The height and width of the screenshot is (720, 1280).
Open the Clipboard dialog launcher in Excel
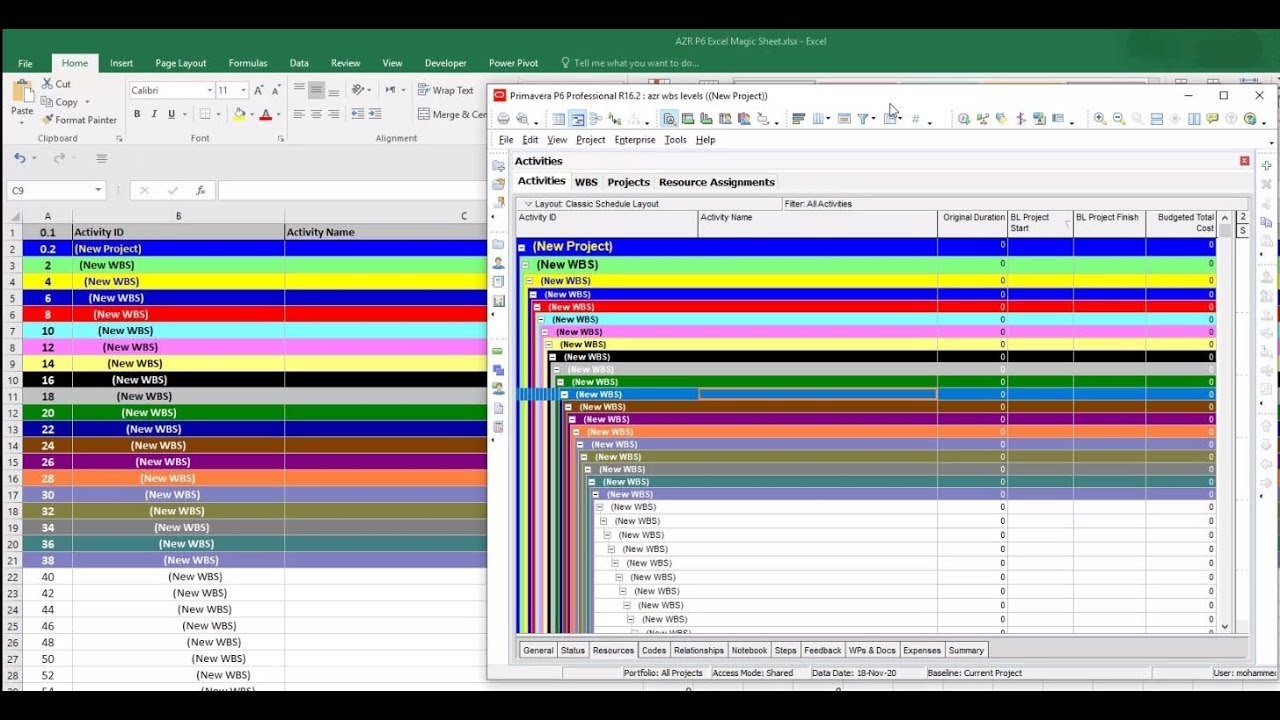point(119,138)
